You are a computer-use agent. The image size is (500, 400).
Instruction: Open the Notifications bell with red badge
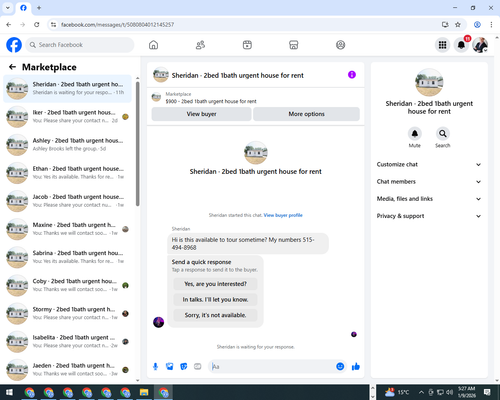pyautogui.click(x=461, y=45)
